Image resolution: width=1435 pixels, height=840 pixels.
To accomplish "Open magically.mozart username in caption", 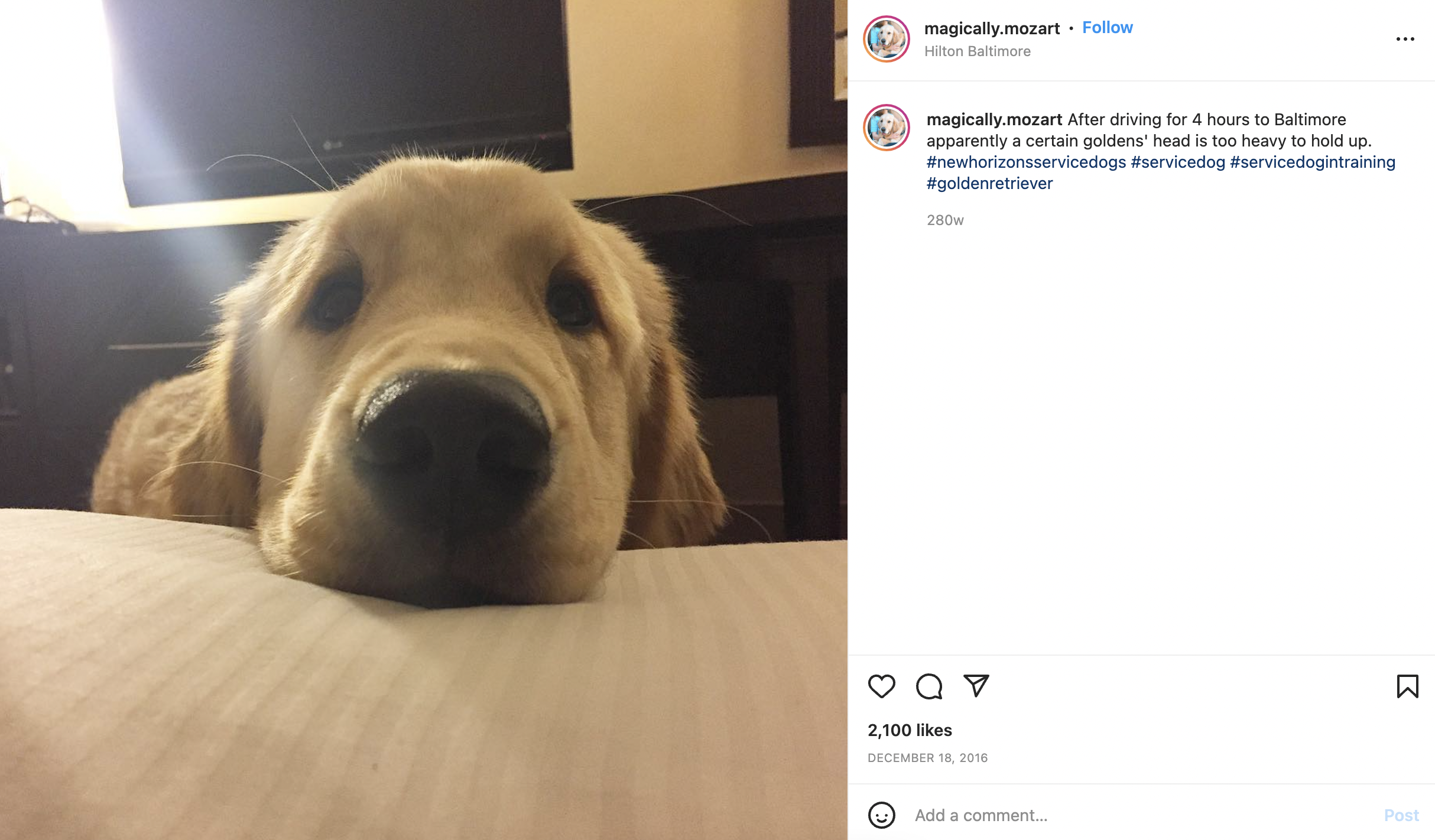I will (994, 119).
